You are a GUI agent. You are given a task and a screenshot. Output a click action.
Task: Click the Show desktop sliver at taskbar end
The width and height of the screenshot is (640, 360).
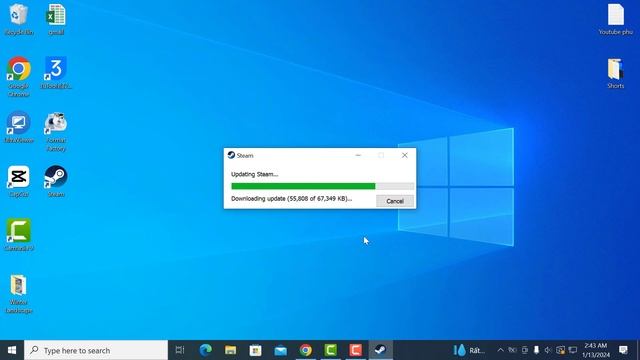638,350
